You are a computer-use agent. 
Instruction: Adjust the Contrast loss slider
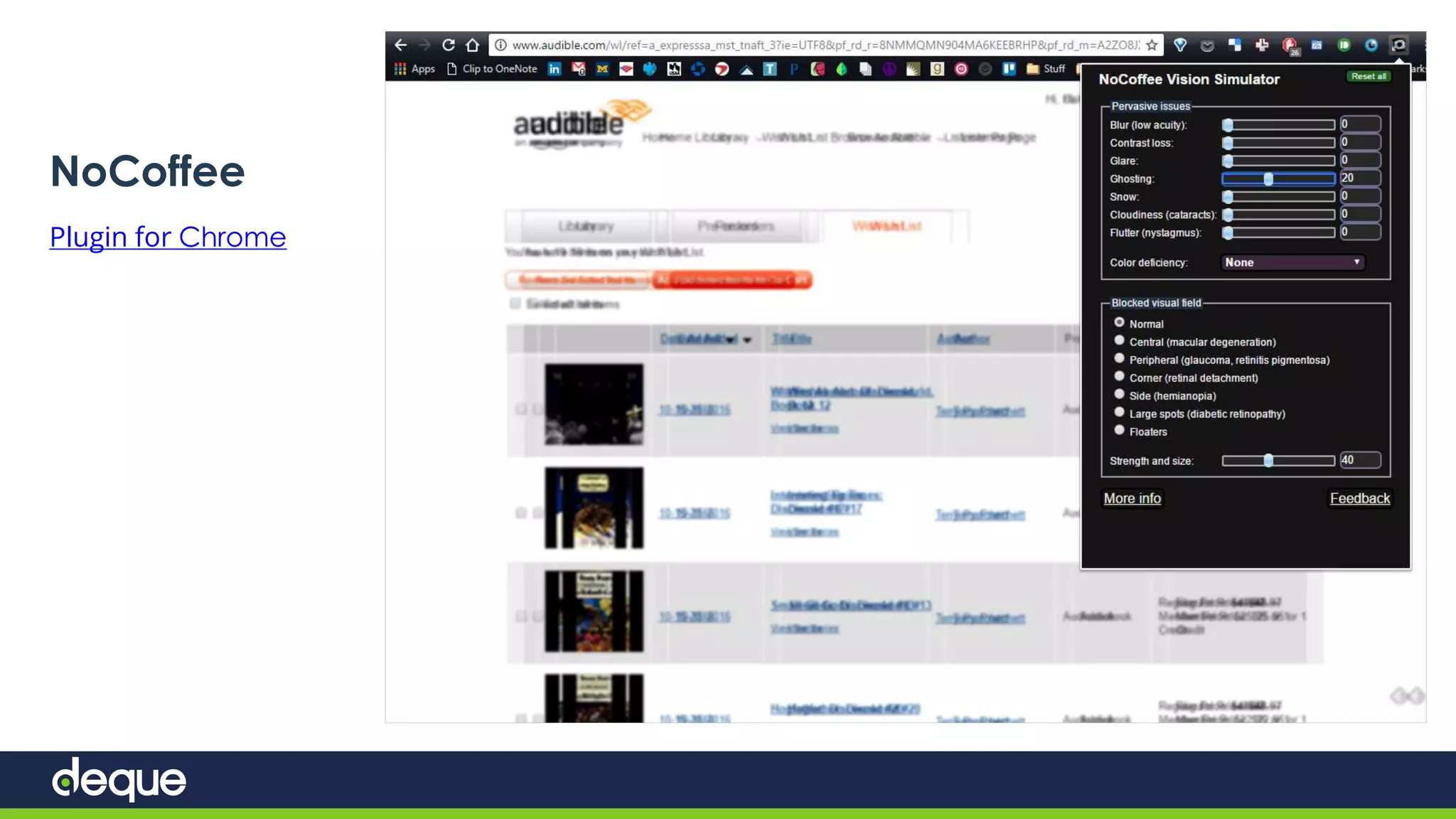coord(1278,142)
